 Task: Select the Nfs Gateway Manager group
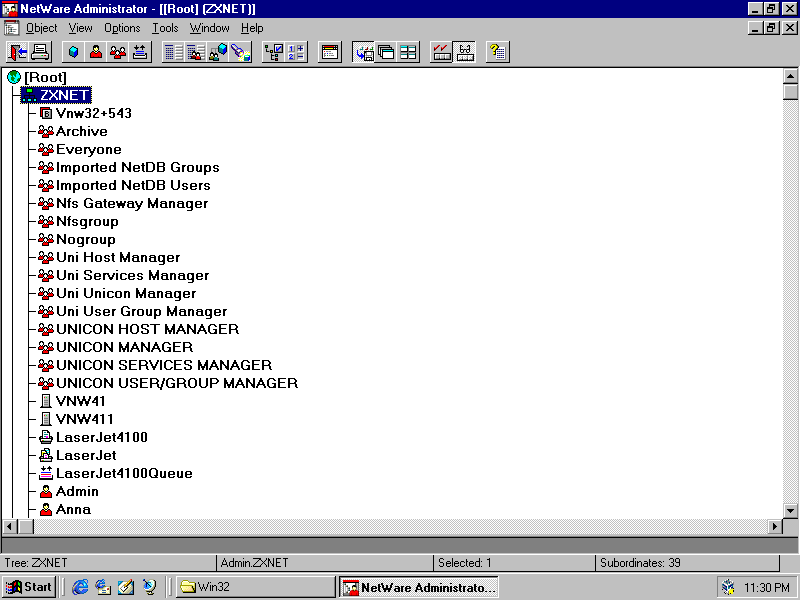[x=132, y=204]
